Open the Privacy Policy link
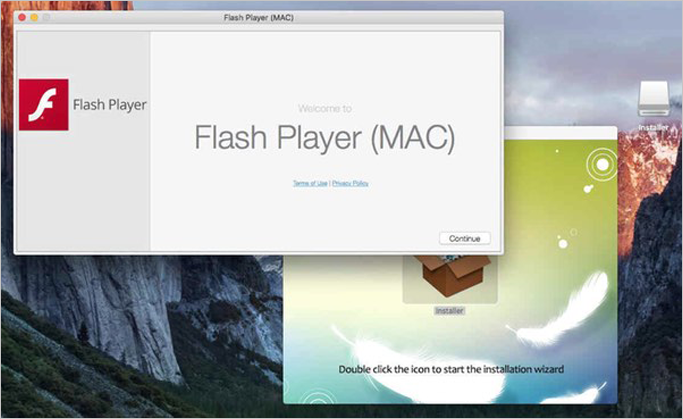 click(x=350, y=183)
